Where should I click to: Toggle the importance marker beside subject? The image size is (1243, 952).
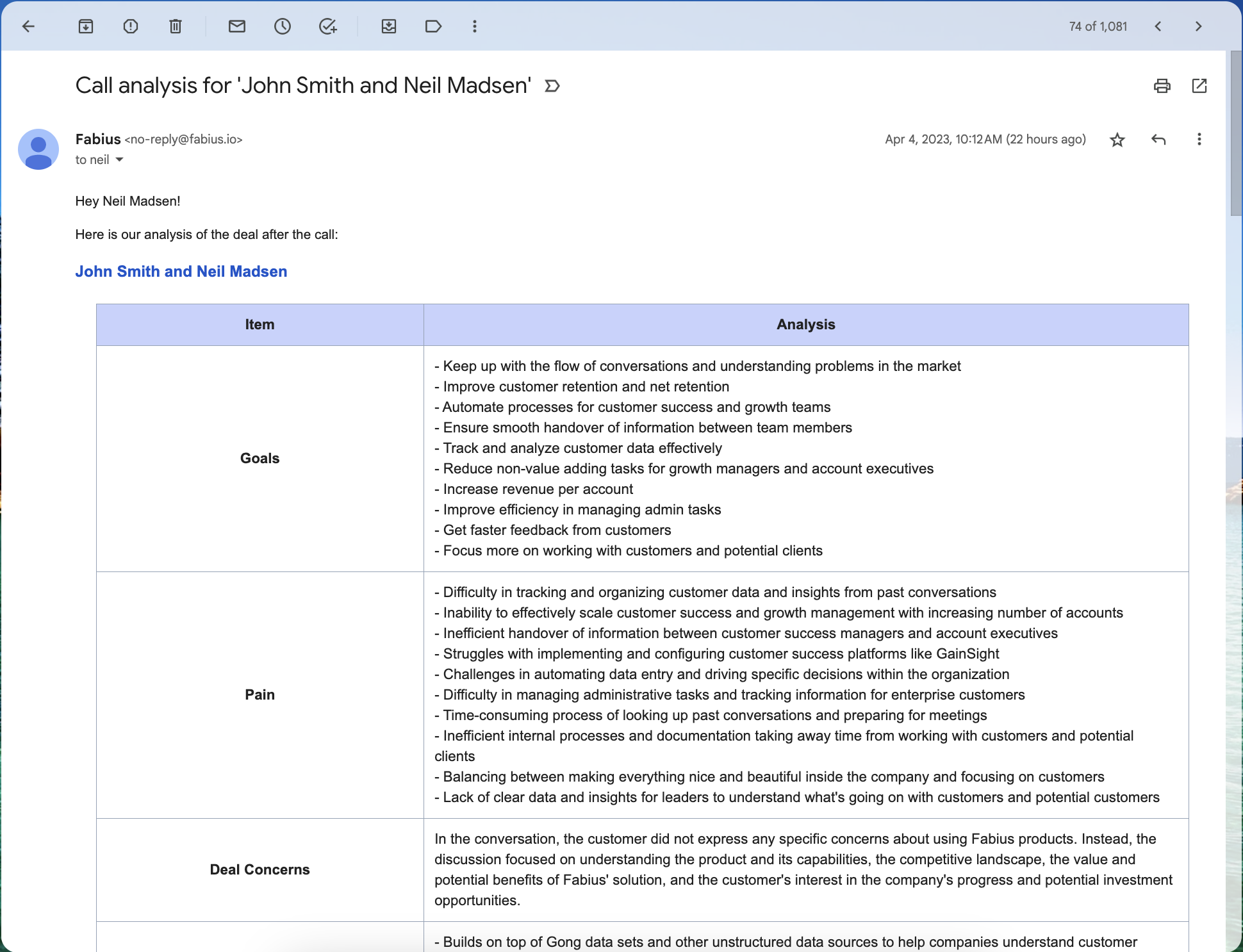click(552, 86)
